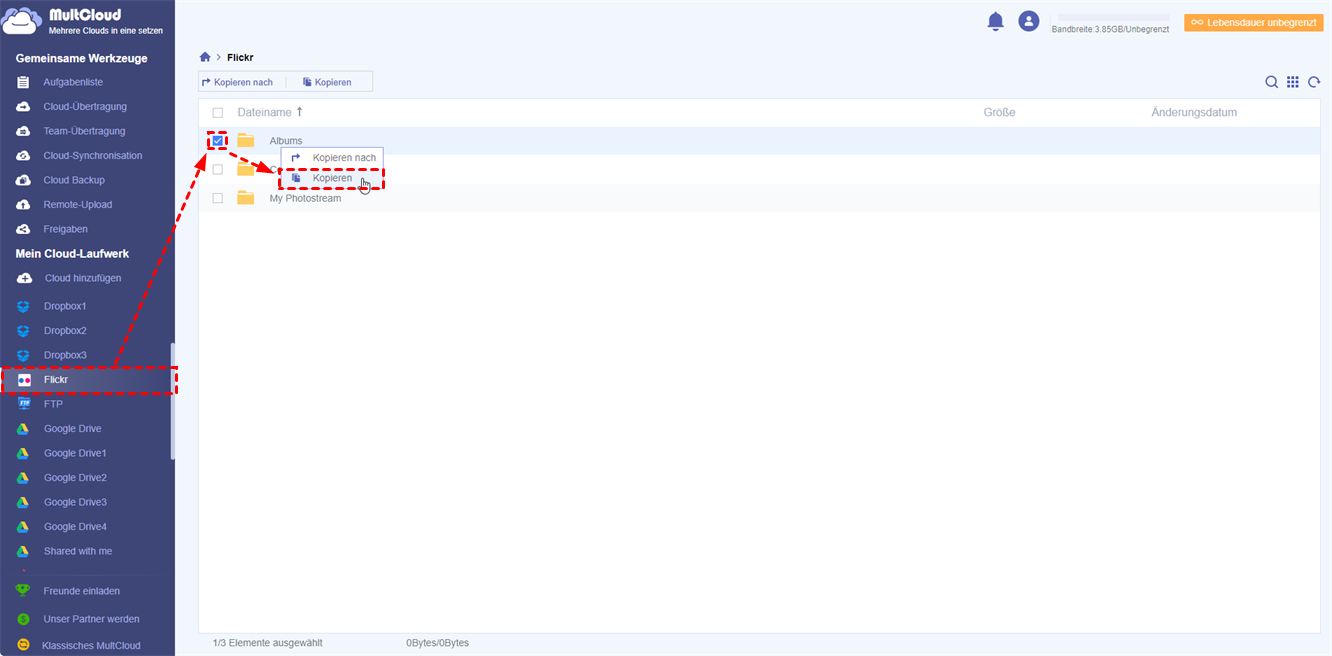This screenshot has width=1332, height=656.
Task: Check the My Photostream checkbox
Action: (218, 198)
